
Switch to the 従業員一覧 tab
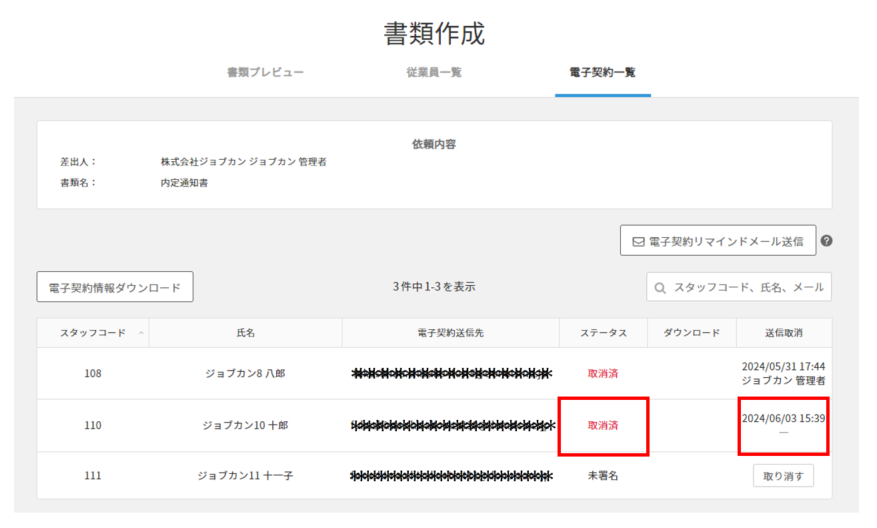click(434, 73)
